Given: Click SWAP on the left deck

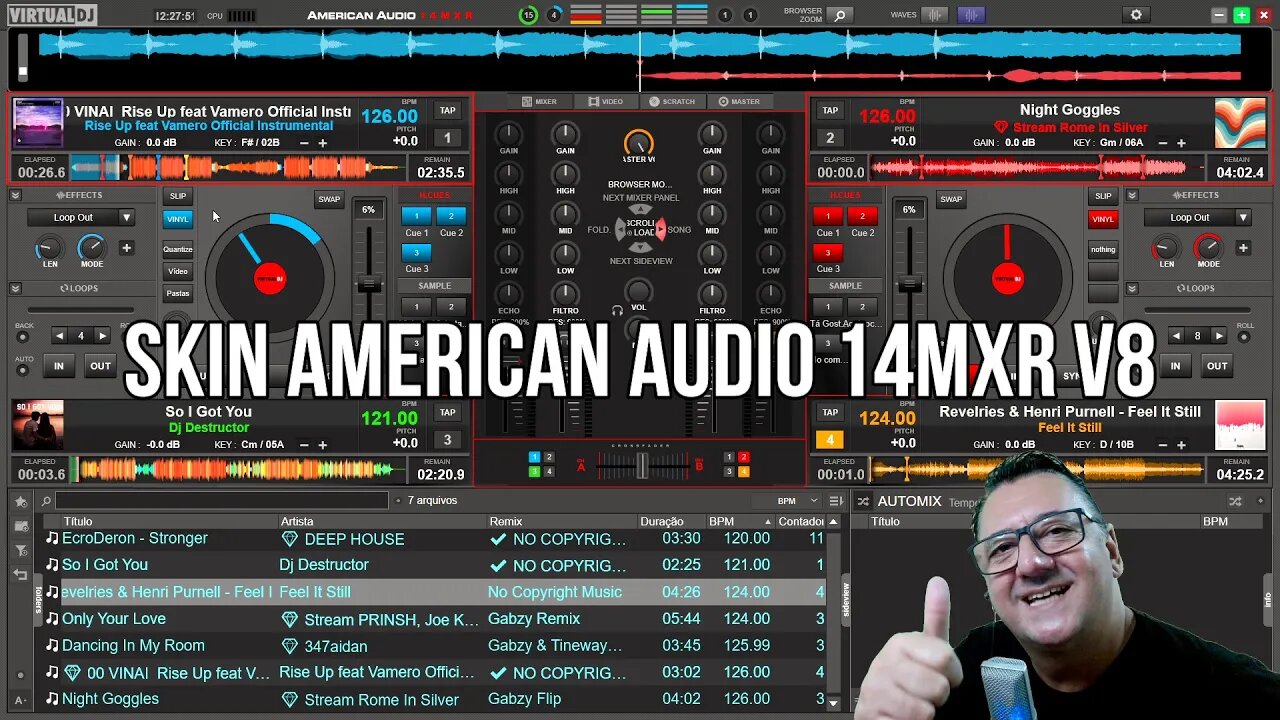Looking at the screenshot, I should point(329,199).
